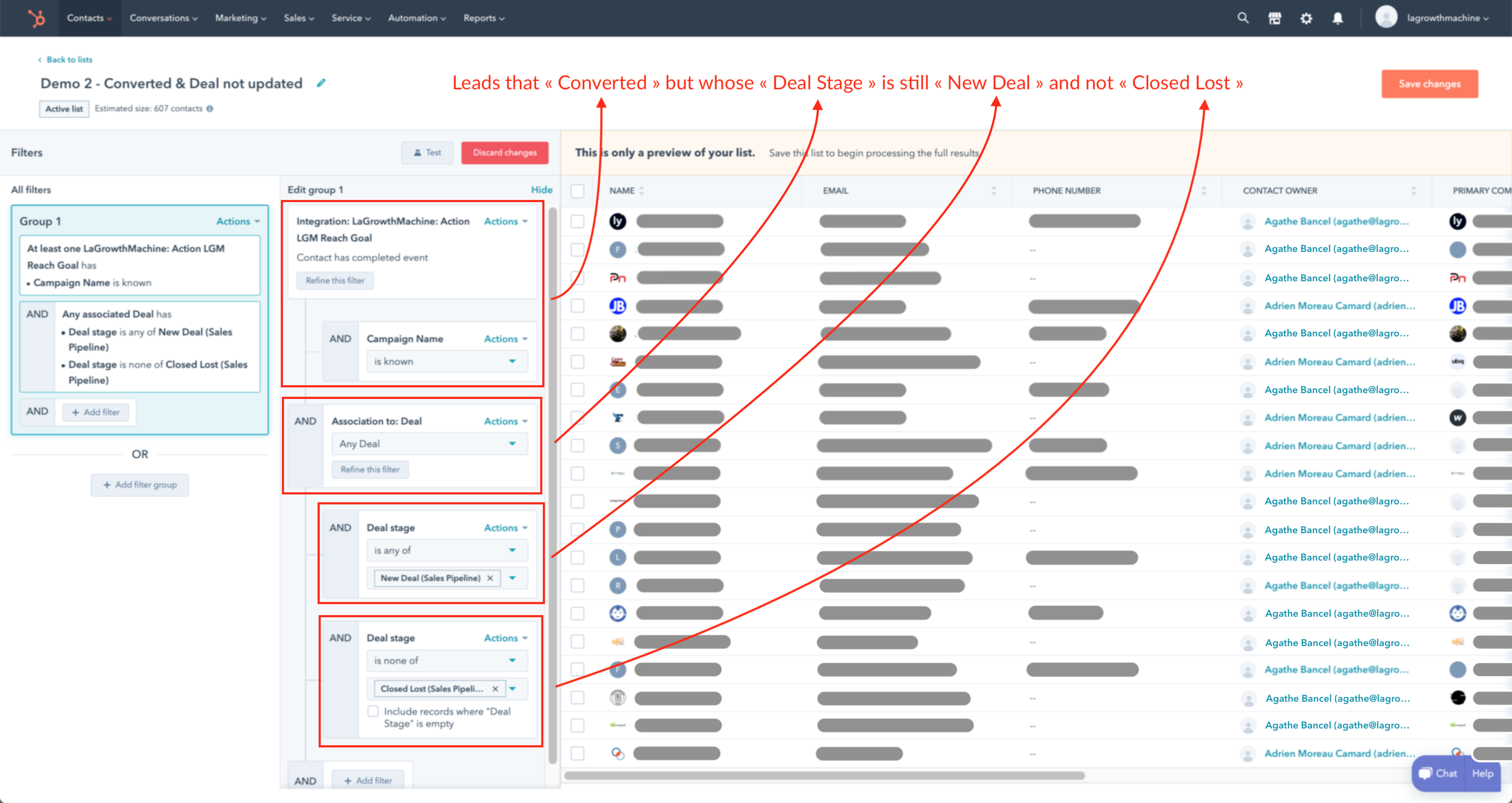Open the Chat widget

point(1438,773)
